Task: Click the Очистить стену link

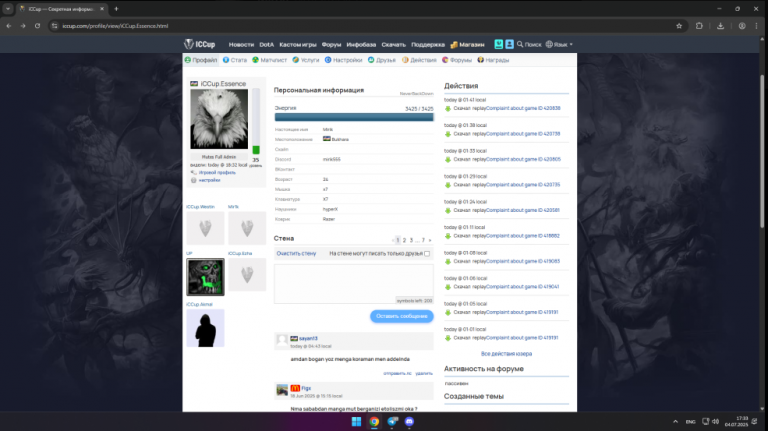Action: click(296, 254)
